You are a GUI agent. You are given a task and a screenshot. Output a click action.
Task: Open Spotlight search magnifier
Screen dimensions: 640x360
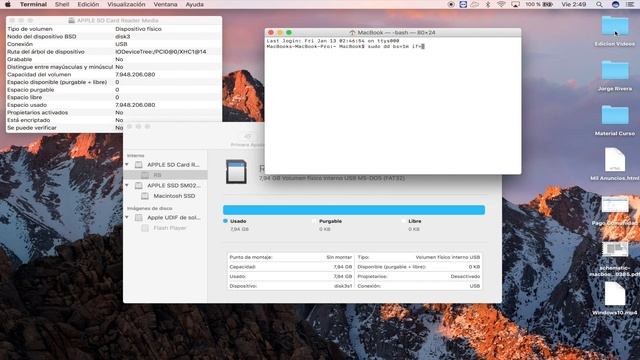pyautogui.click(x=599, y=4)
